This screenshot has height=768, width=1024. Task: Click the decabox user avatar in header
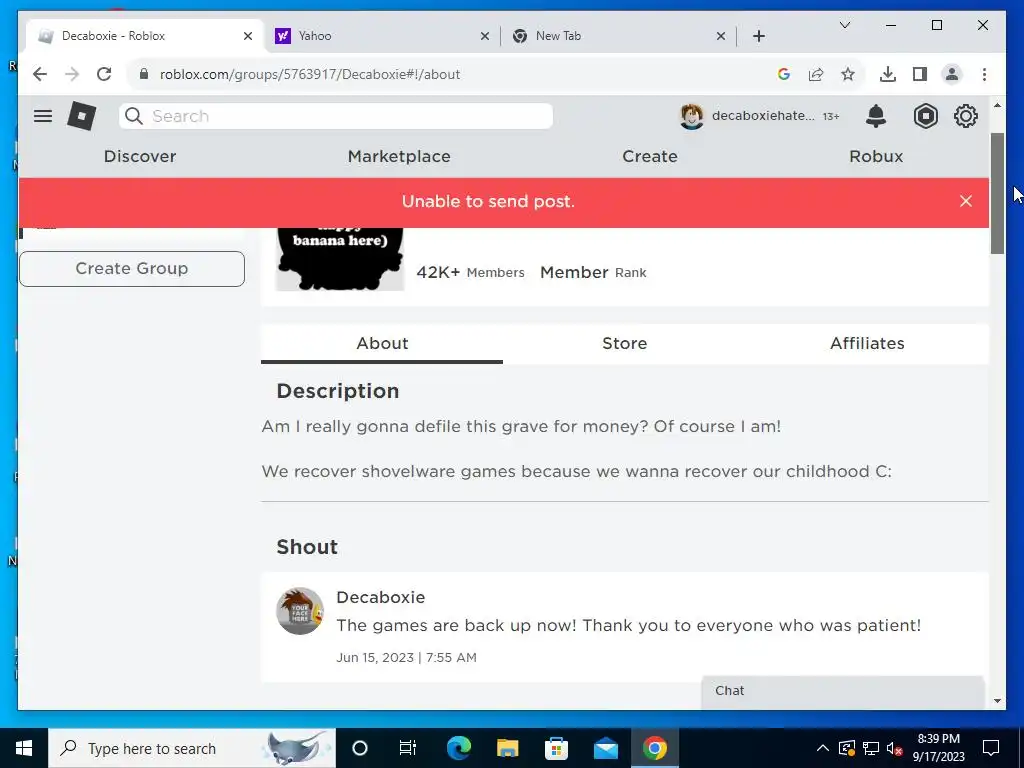(692, 116)
